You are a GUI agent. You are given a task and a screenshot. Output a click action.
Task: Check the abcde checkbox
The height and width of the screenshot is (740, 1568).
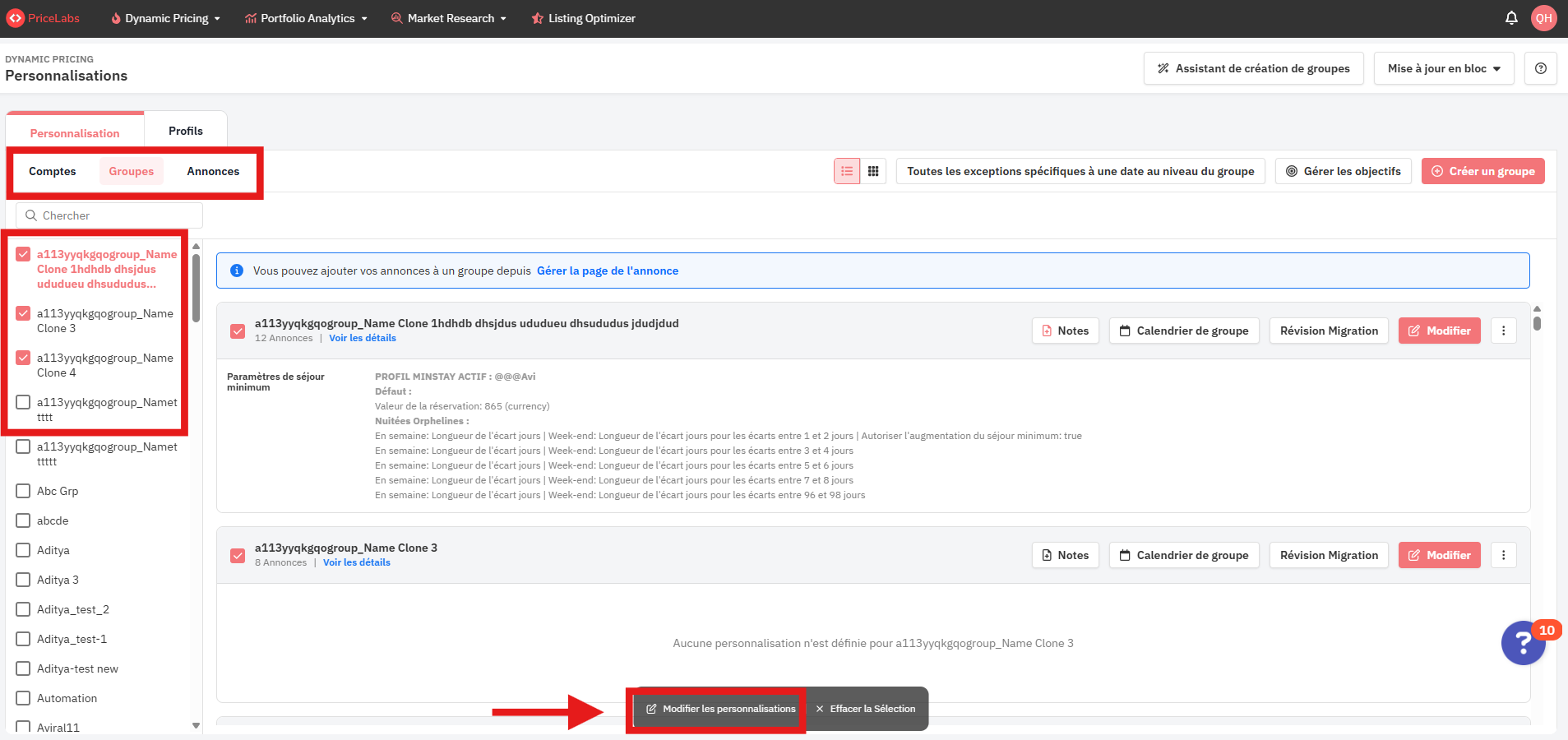23,520
